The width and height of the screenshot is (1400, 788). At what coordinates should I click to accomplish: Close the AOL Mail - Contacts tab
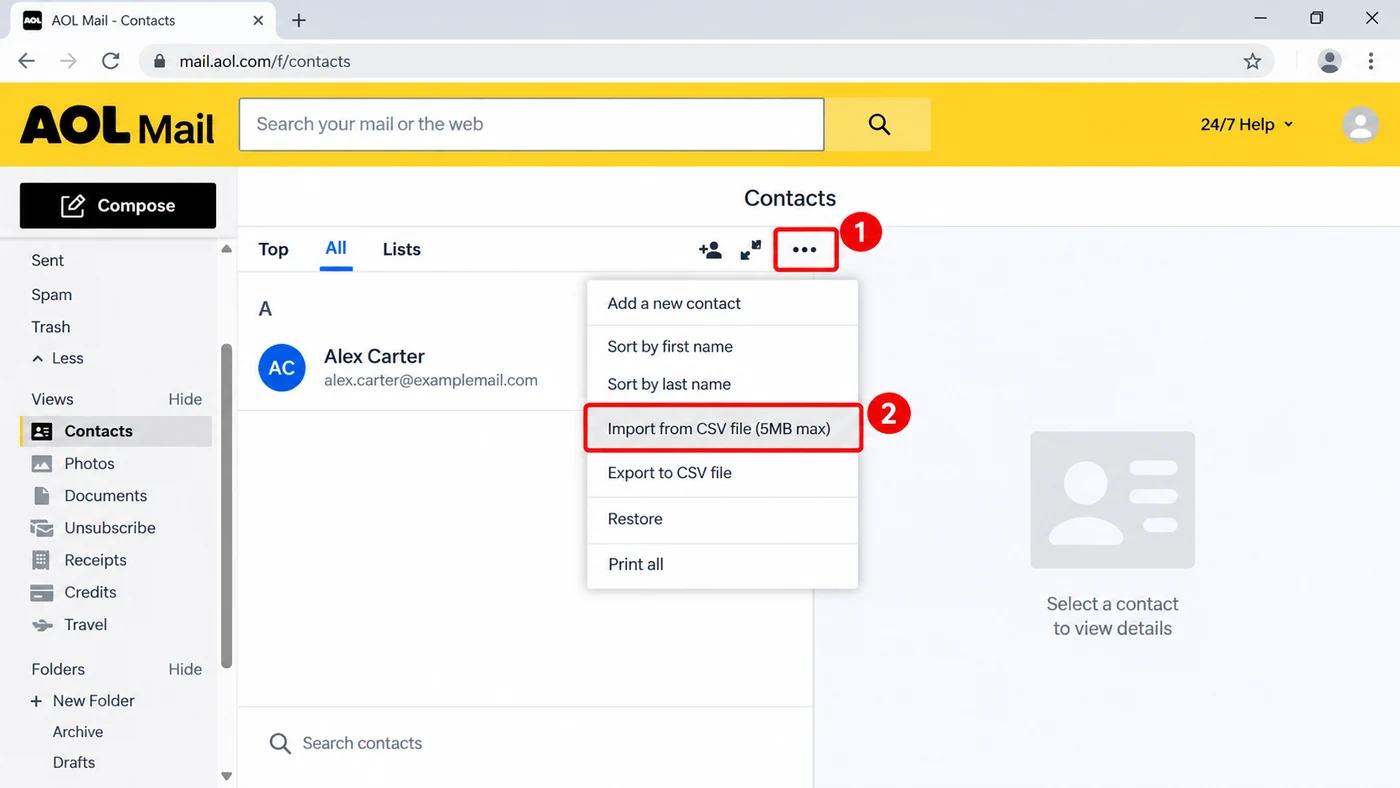[259, 20]
